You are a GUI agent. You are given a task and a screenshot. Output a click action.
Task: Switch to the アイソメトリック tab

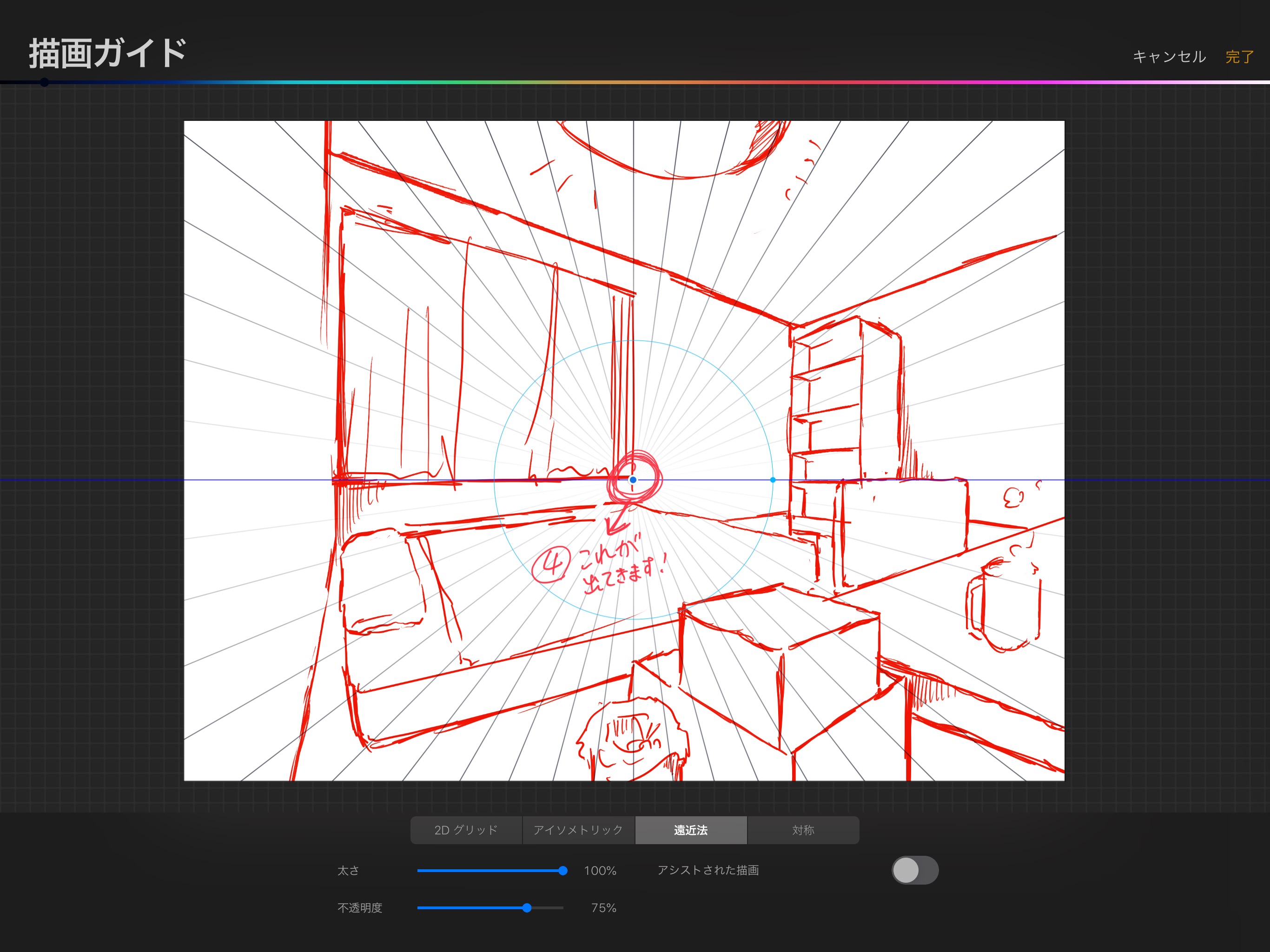(578, 830)
